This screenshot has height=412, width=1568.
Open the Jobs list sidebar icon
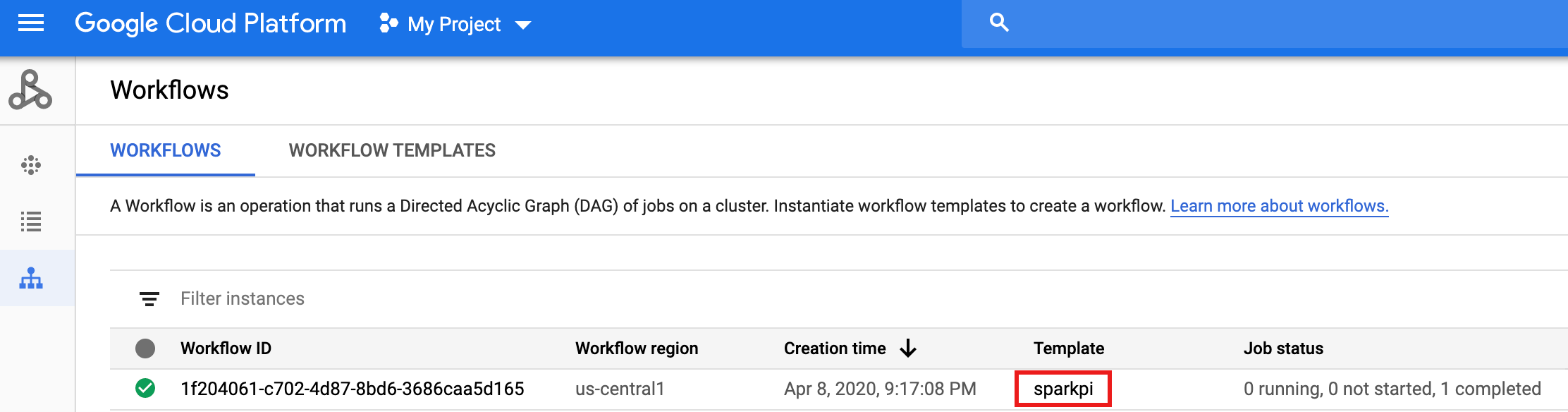pos(31,222)
